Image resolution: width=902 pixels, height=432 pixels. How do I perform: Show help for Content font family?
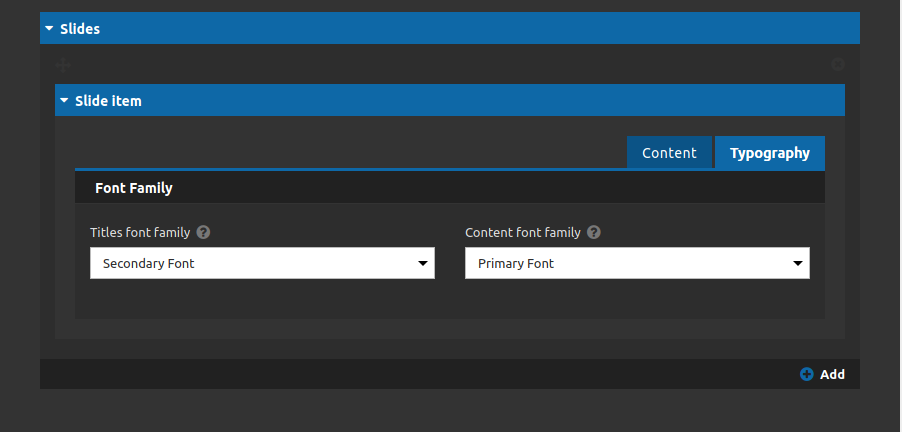pos(594,232)
